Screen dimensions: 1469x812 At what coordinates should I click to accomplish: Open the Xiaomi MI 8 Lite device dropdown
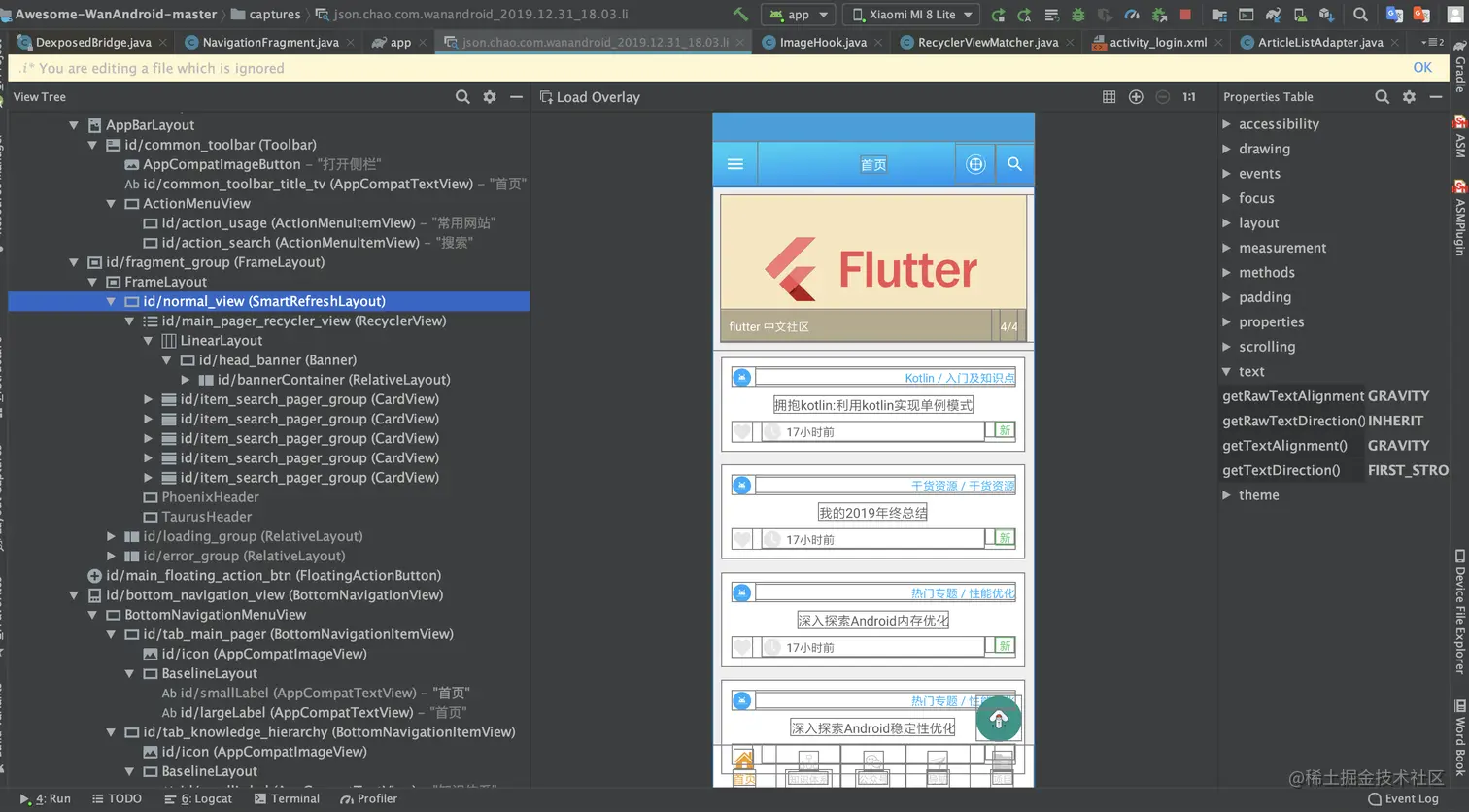pyautogui.click(x=911, y=15)
